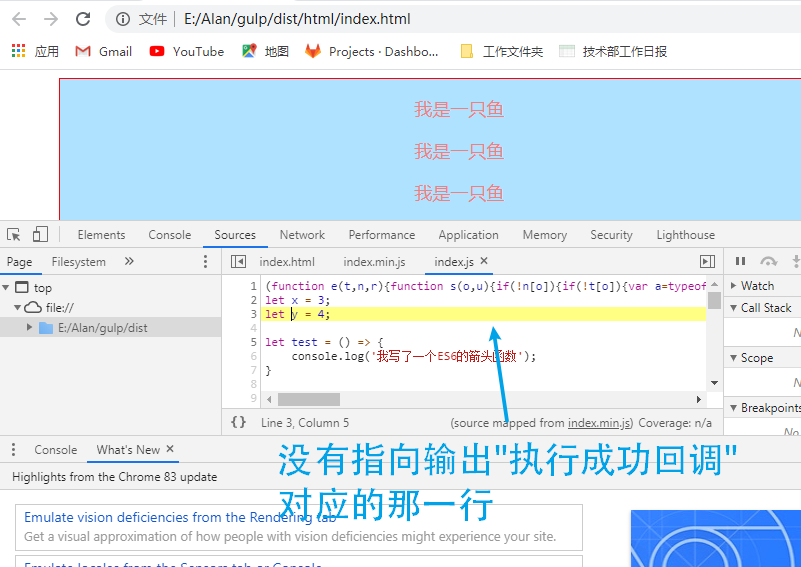Go back with browser back arrow
This screenshot has width=801, height=567.
click(19, 19)
